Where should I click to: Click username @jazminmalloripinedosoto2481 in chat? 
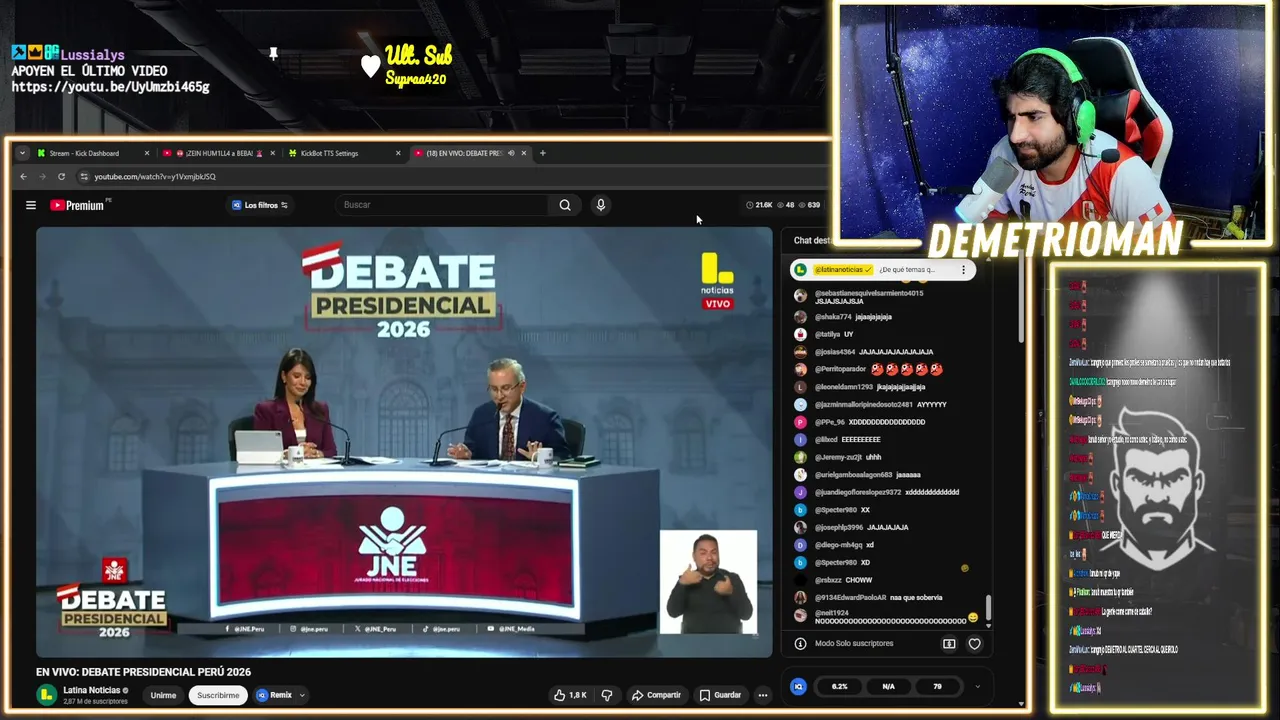[x=864, y=405]
